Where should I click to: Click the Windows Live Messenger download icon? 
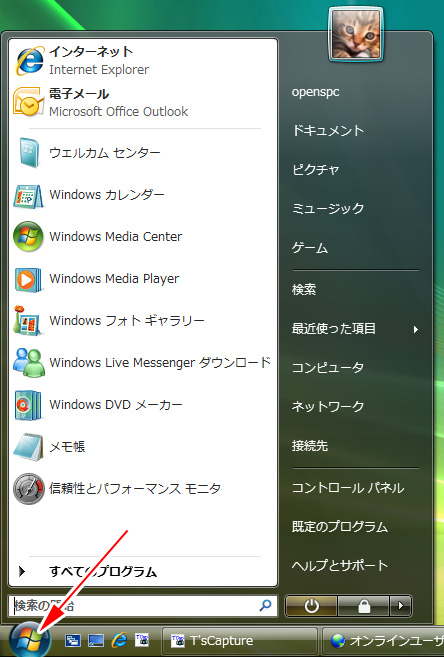(28, 362)
